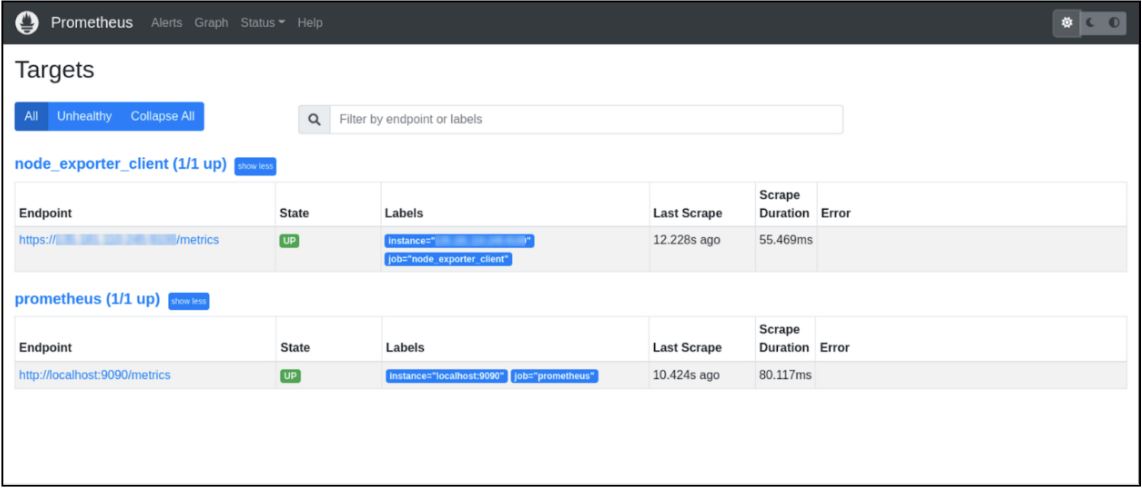The width and height of the screenshot is (1142, 488).
Task: Select the All targets filter
Action: point(31,117)
